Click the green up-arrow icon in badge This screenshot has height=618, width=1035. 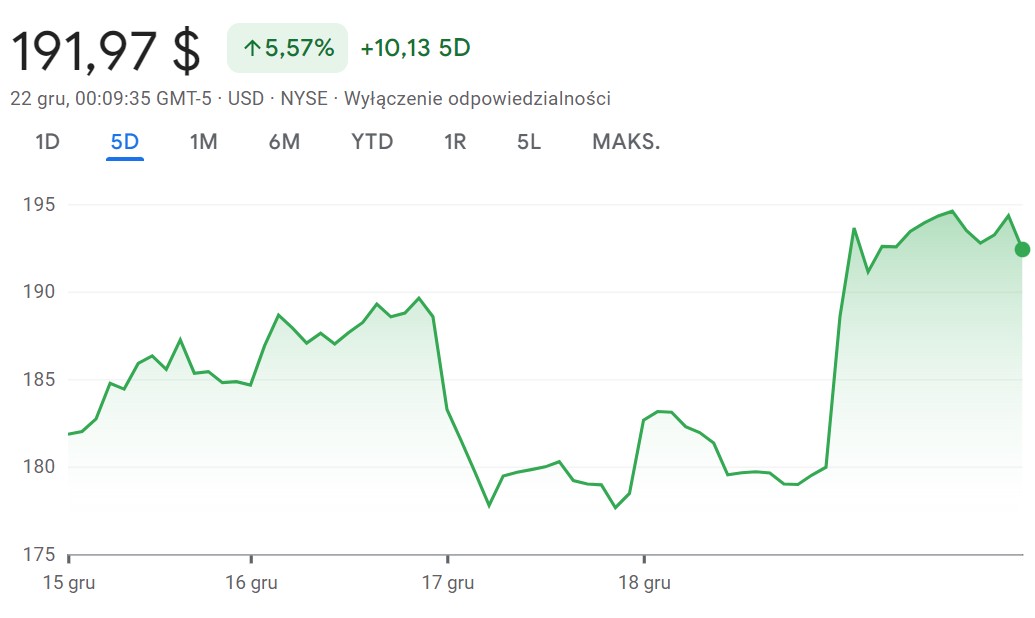251,48
